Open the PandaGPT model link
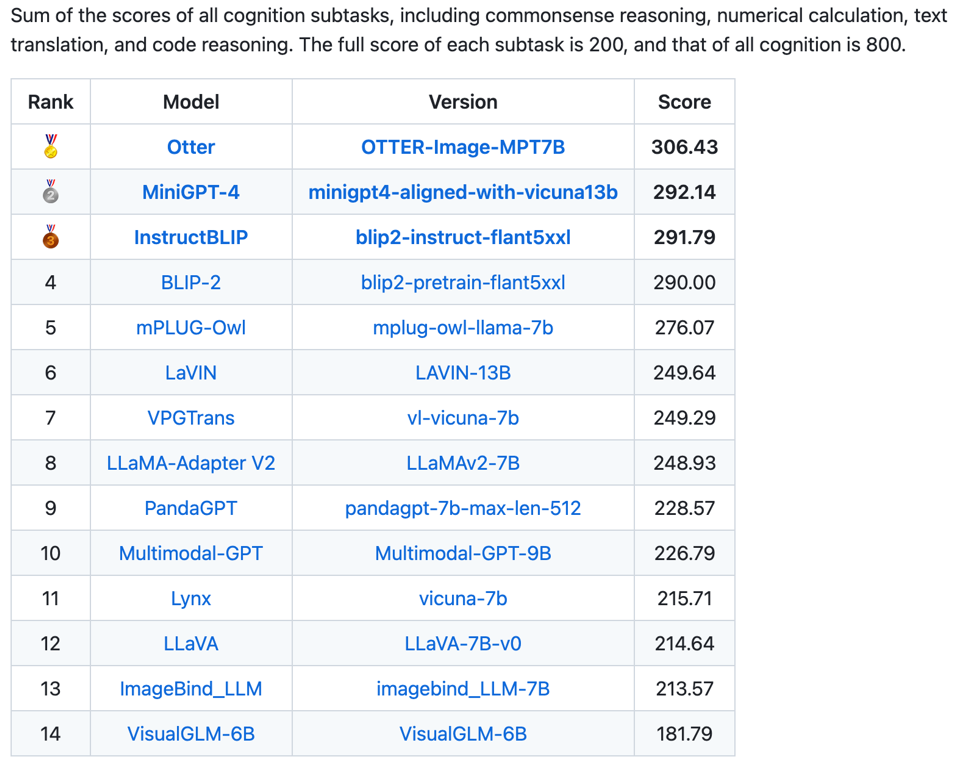 pos(191,508)
